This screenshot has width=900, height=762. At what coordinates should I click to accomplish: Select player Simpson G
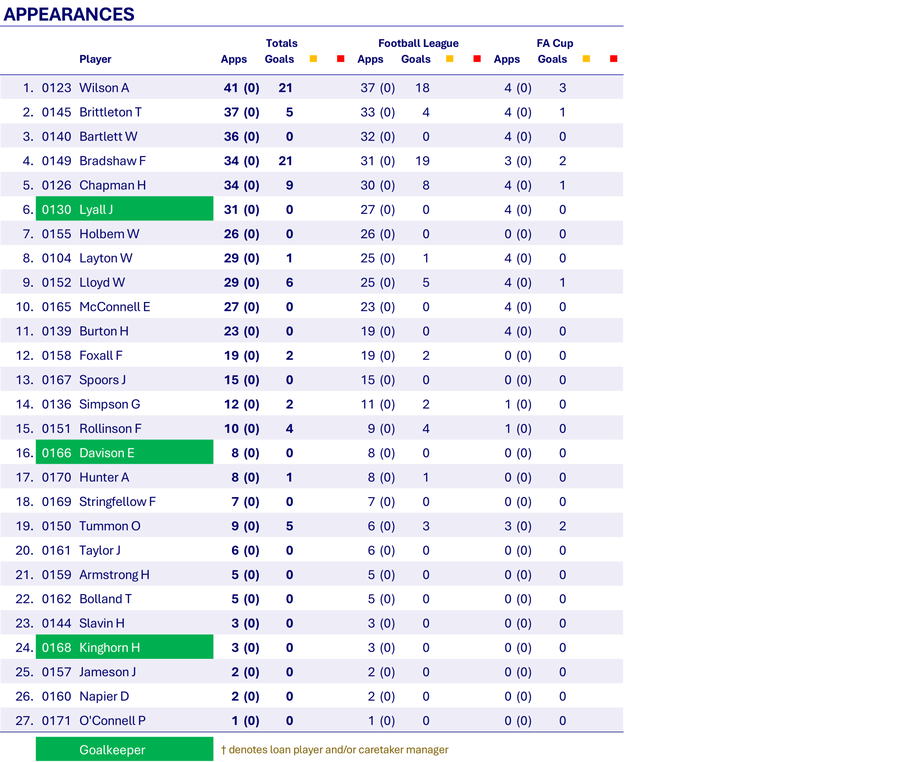coord(110,405)
